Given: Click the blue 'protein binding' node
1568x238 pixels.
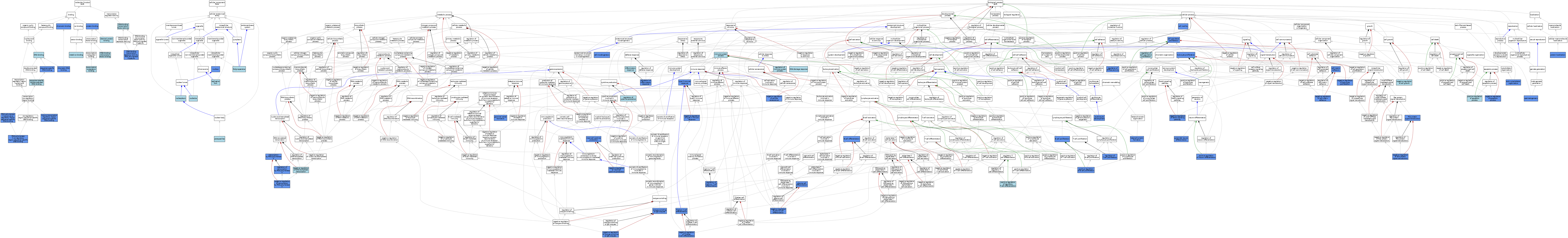Looking at the screenshot, I should click(92, 26).
